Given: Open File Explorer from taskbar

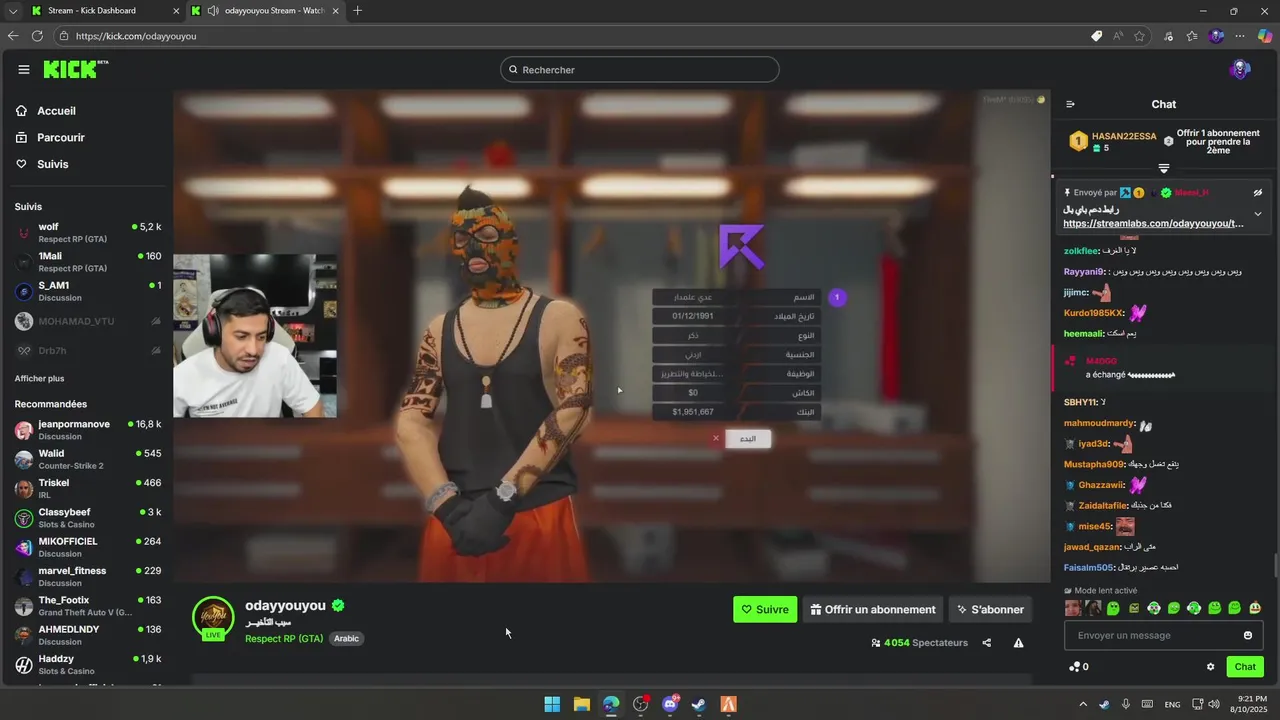Looking at the screenshot, I should [582, 704].
